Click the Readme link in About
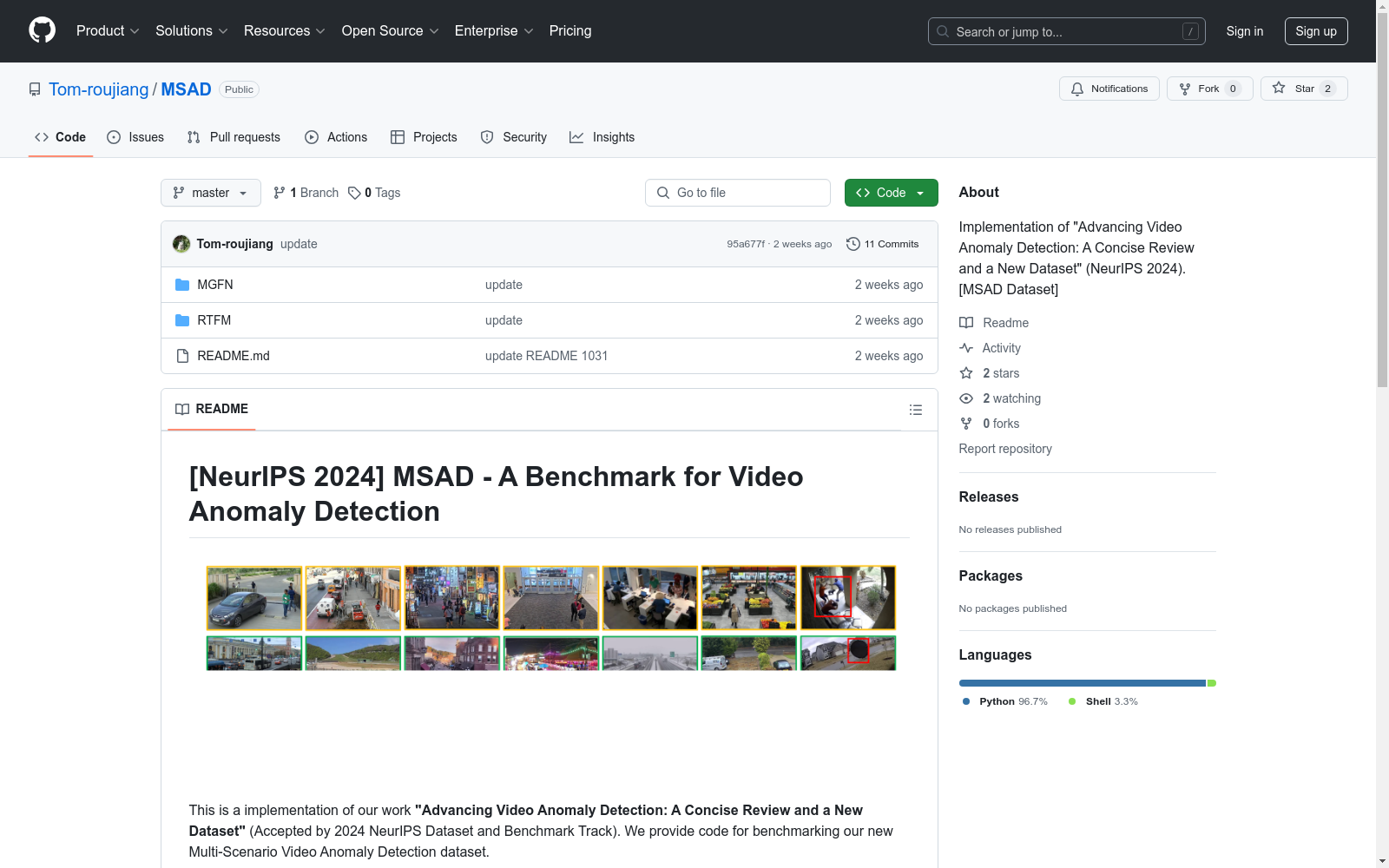The width and height of the screenshot is (1389, 868). (994, 323)
